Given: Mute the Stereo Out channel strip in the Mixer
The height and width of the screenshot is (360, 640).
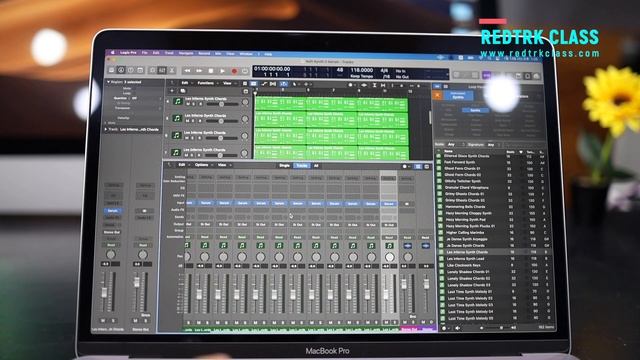Looking at the screenshot, I should [404, 322].
